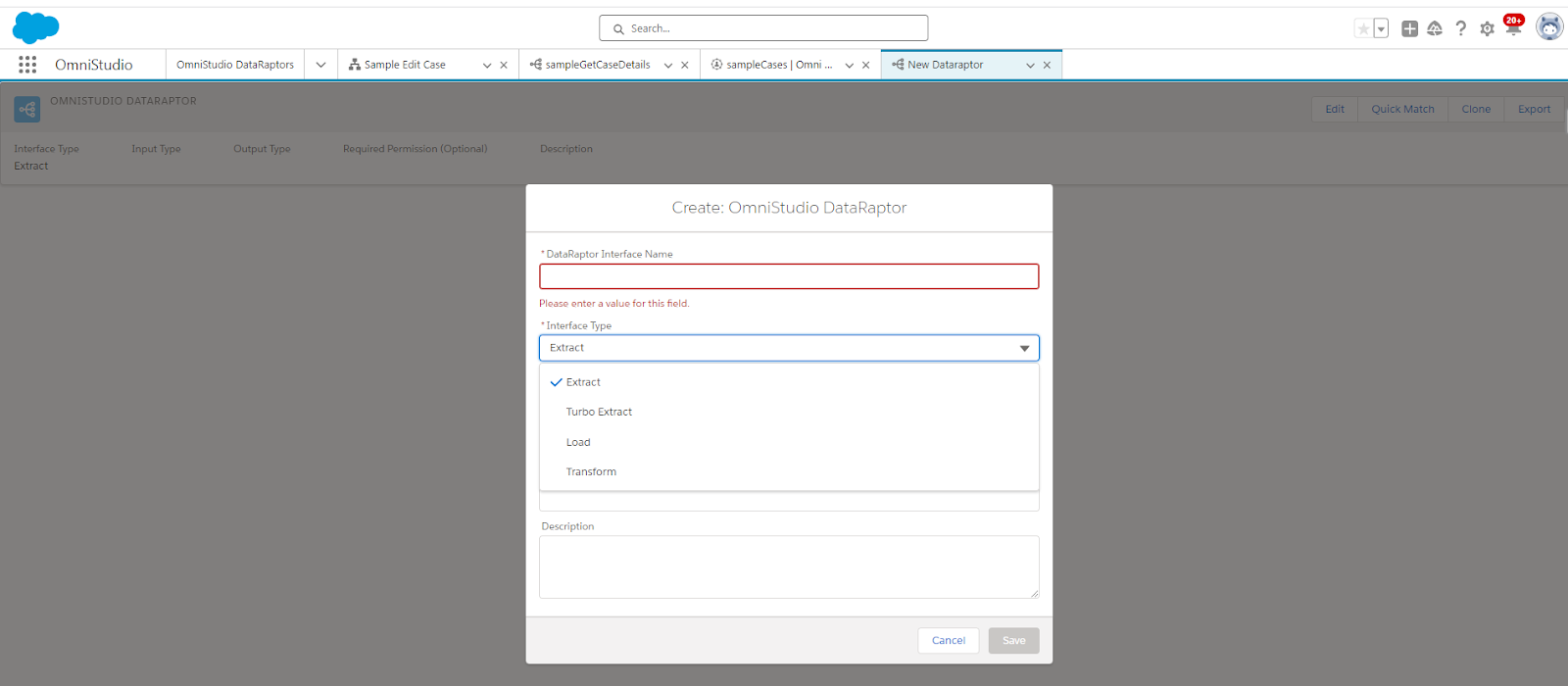Click the global Search box
Viewport: 1568px width, 686px height.
(763, 28)
